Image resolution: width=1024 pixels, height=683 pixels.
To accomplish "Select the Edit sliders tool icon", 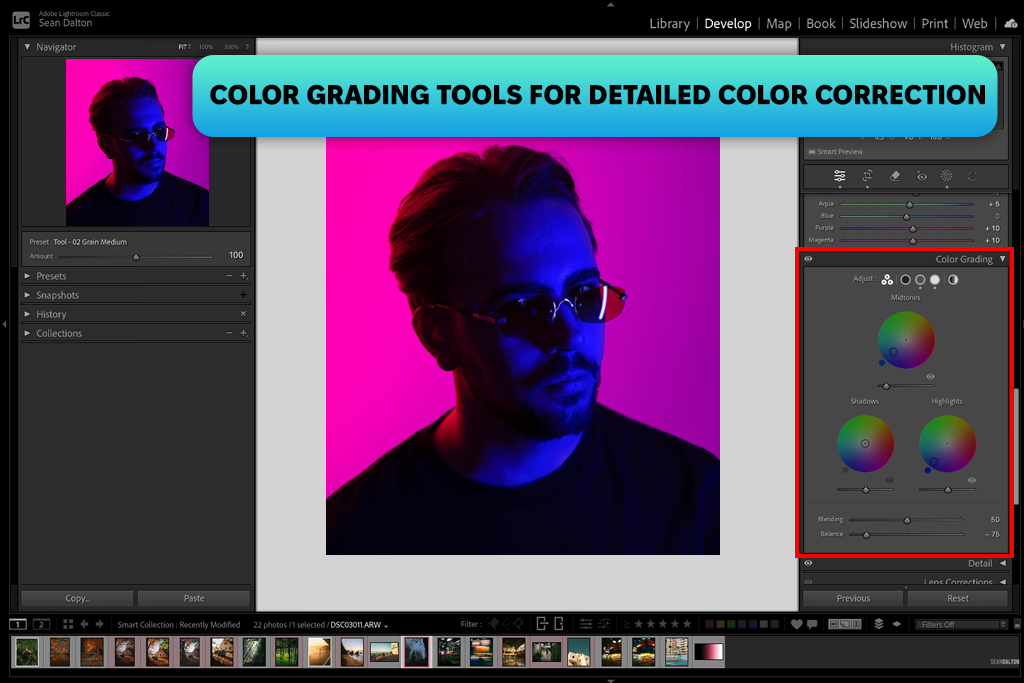I will 840,176.
